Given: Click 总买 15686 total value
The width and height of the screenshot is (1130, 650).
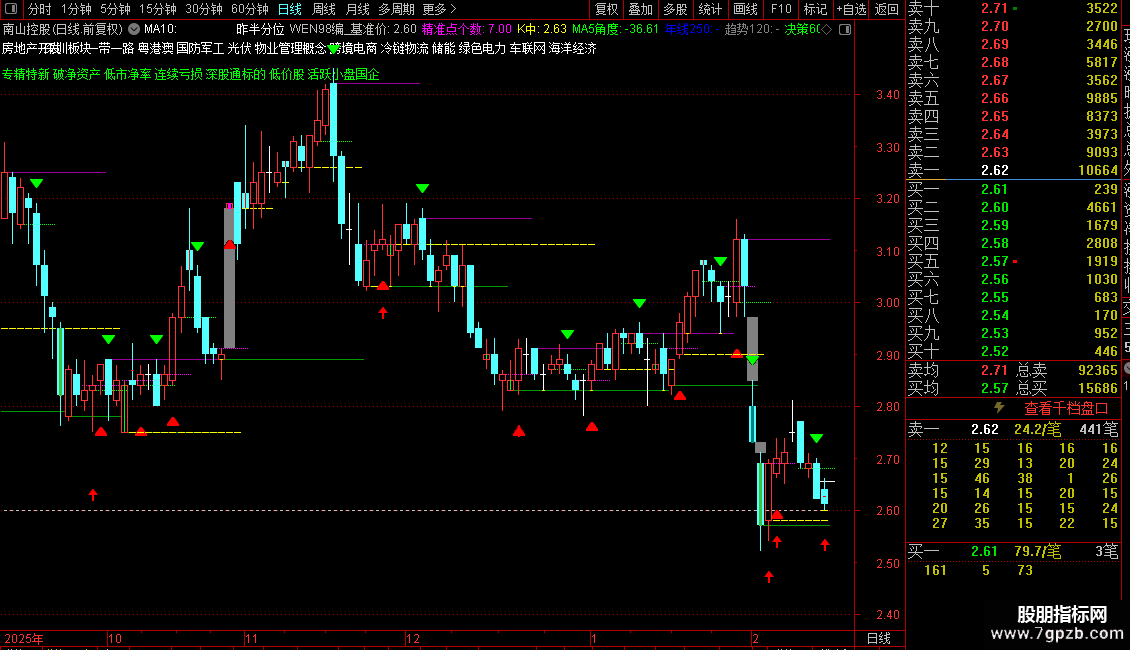Looking at the screenshot, I should point(1097,388).
